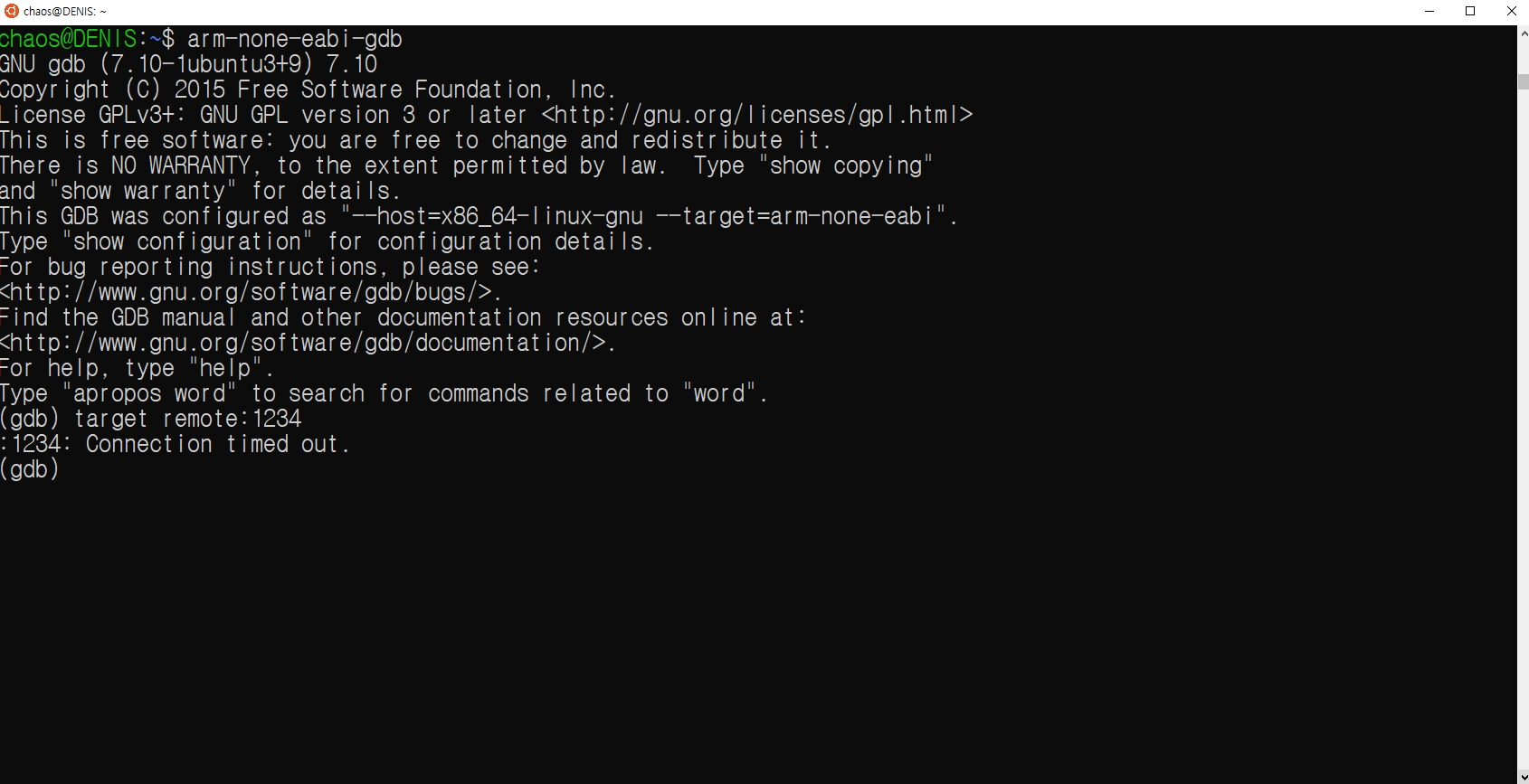Screen dimensions: 1529x784
Task: Click the scrollbar up arrow
Action: [1523, 33]
